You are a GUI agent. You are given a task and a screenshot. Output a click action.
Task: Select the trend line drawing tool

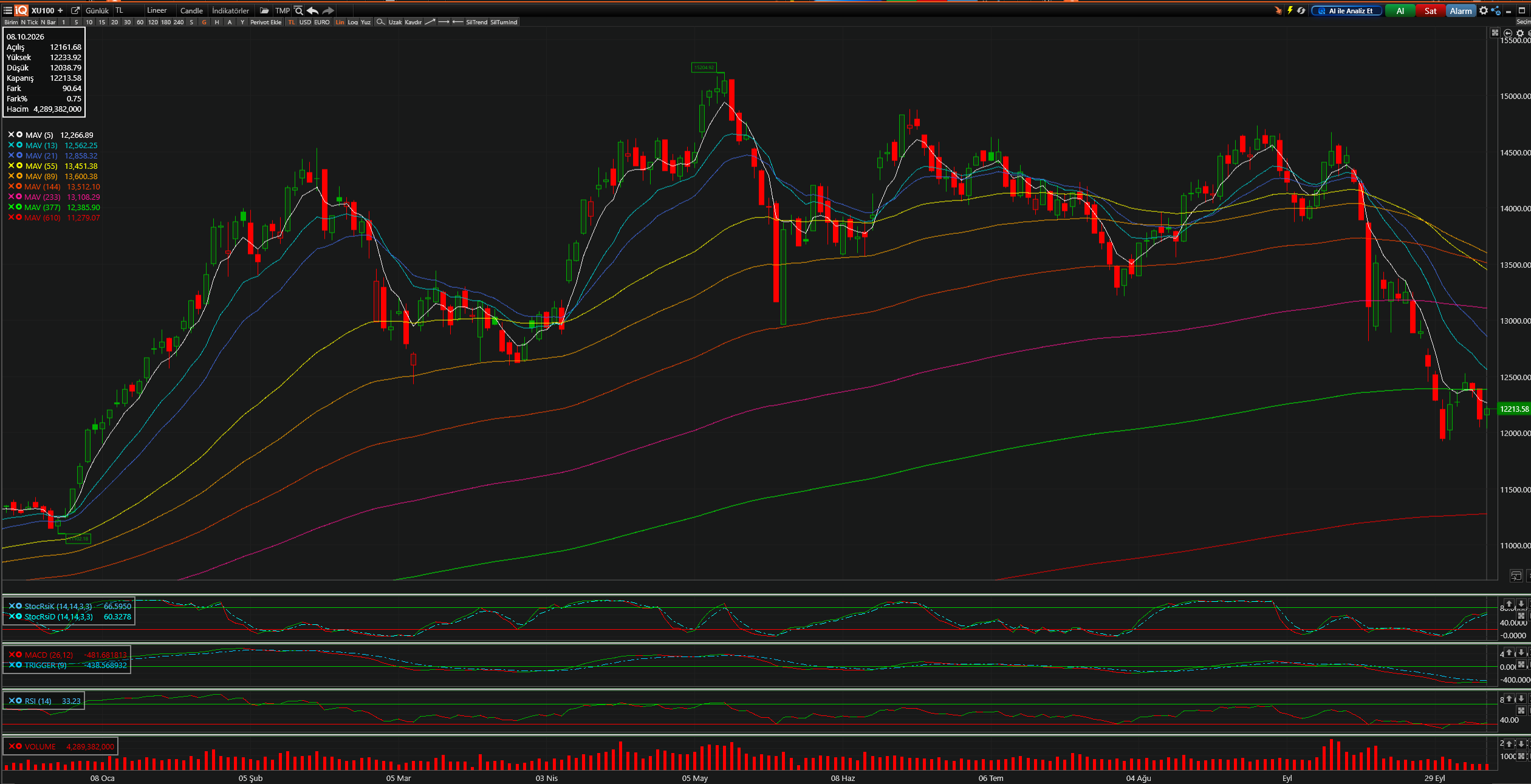click(x=430, y=22)
